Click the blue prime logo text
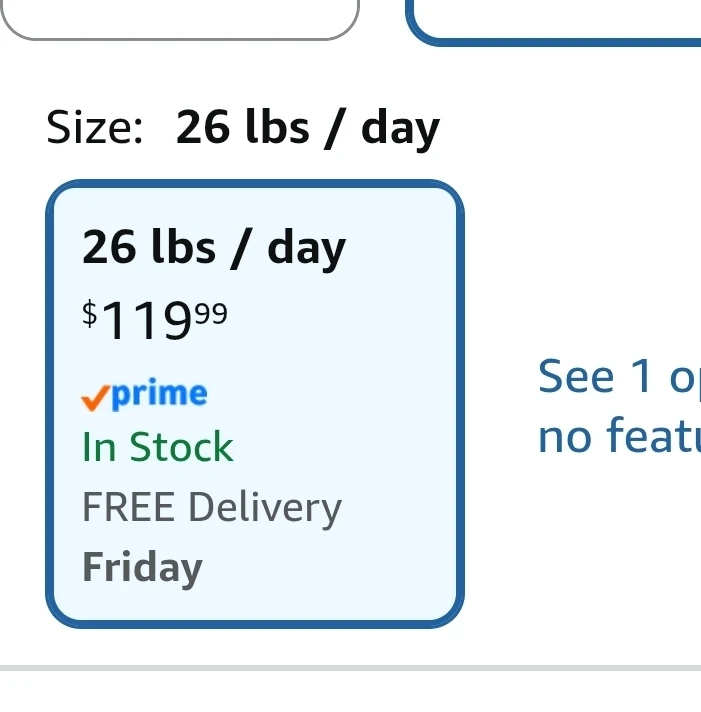 (x=159, y=394)
